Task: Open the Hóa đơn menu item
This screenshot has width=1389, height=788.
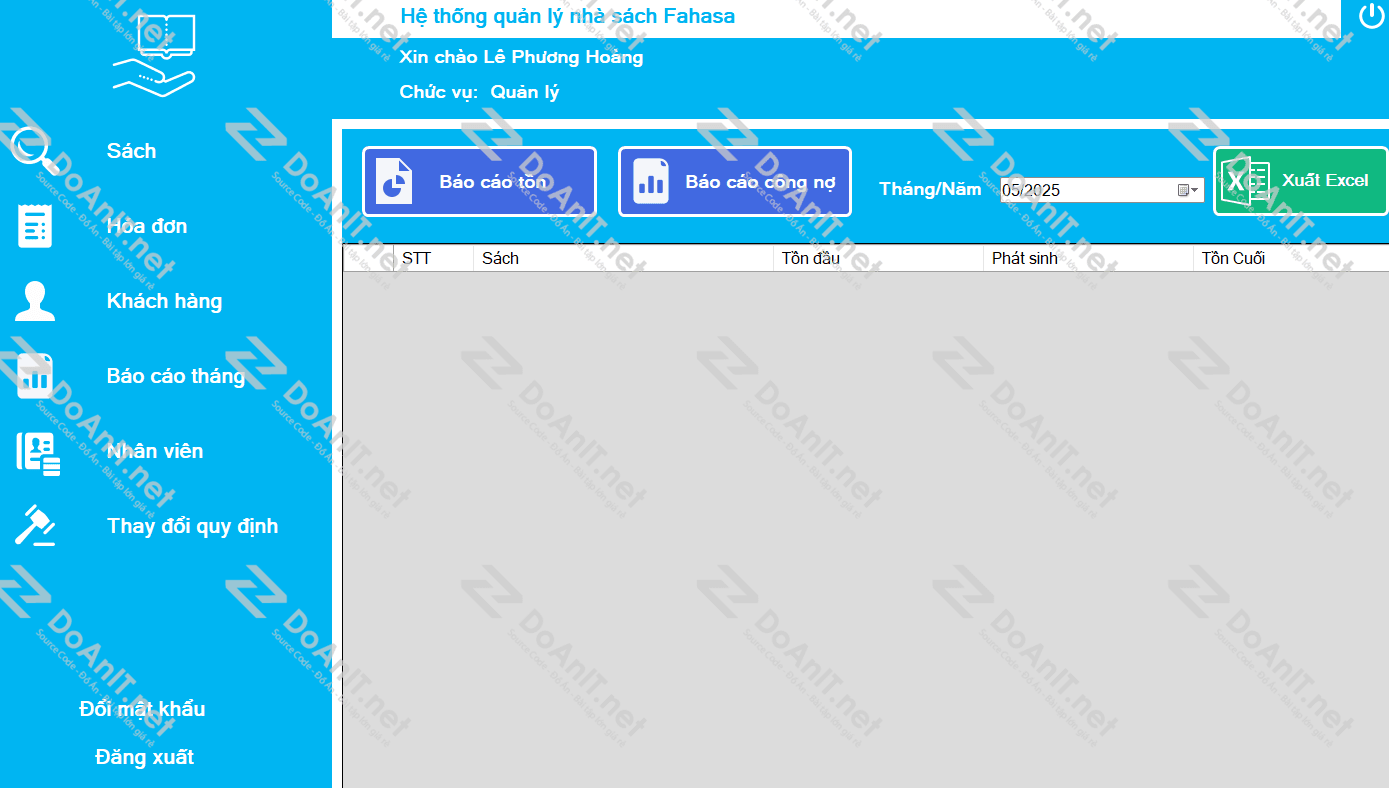Action: [147, 226]
